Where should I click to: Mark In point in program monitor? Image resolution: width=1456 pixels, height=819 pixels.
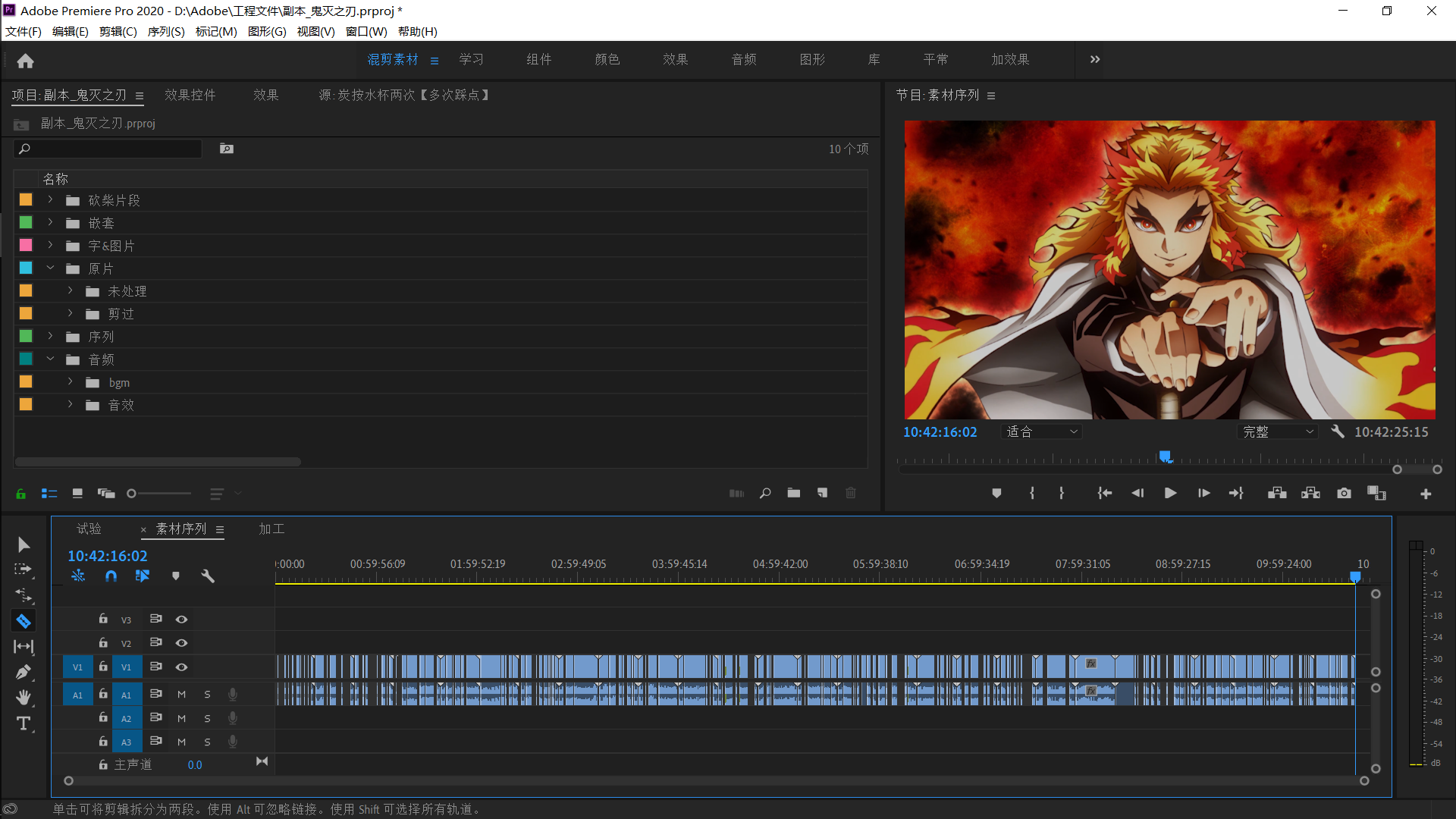coord(1032,494)
